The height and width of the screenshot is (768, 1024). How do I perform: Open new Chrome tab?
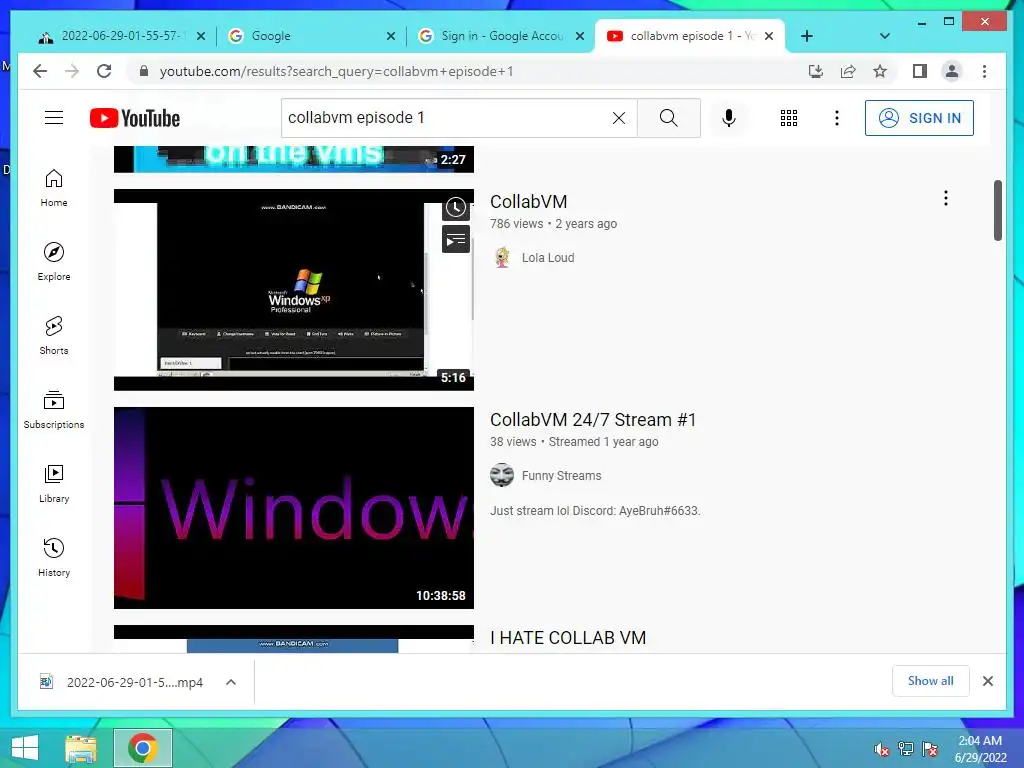(807, 36)
